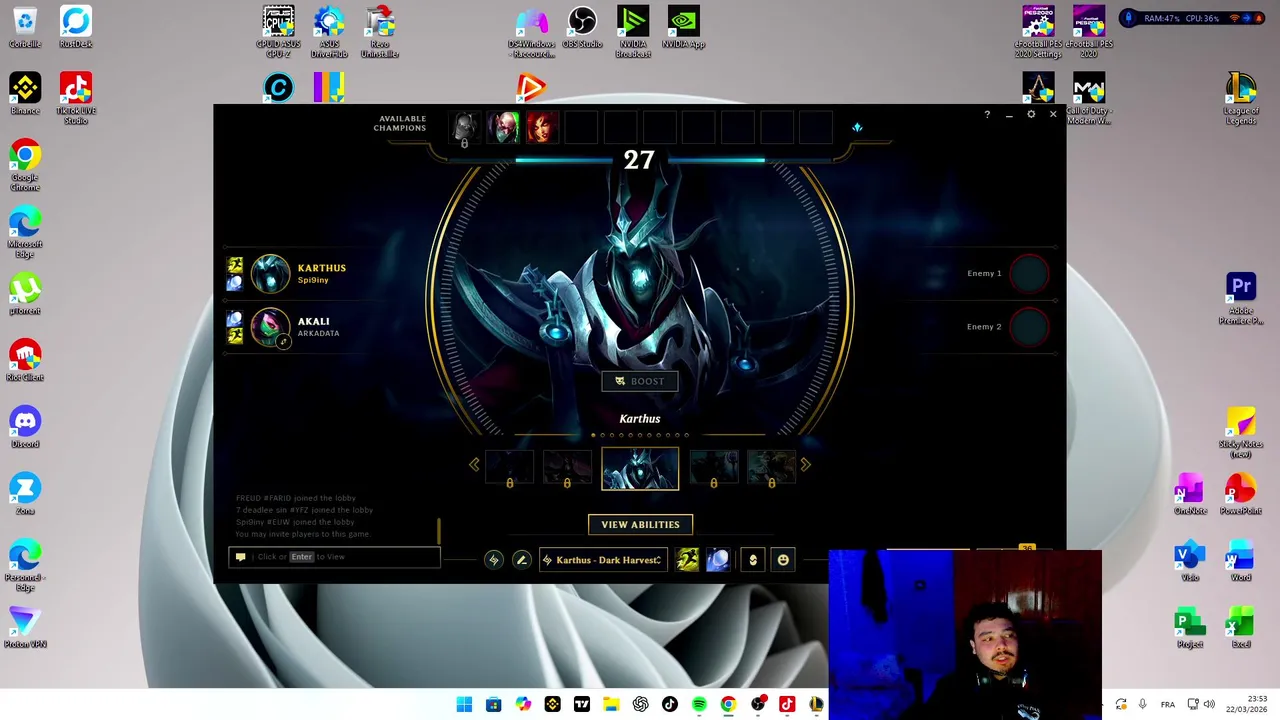Open the League client settings gear

(1031, 115)
